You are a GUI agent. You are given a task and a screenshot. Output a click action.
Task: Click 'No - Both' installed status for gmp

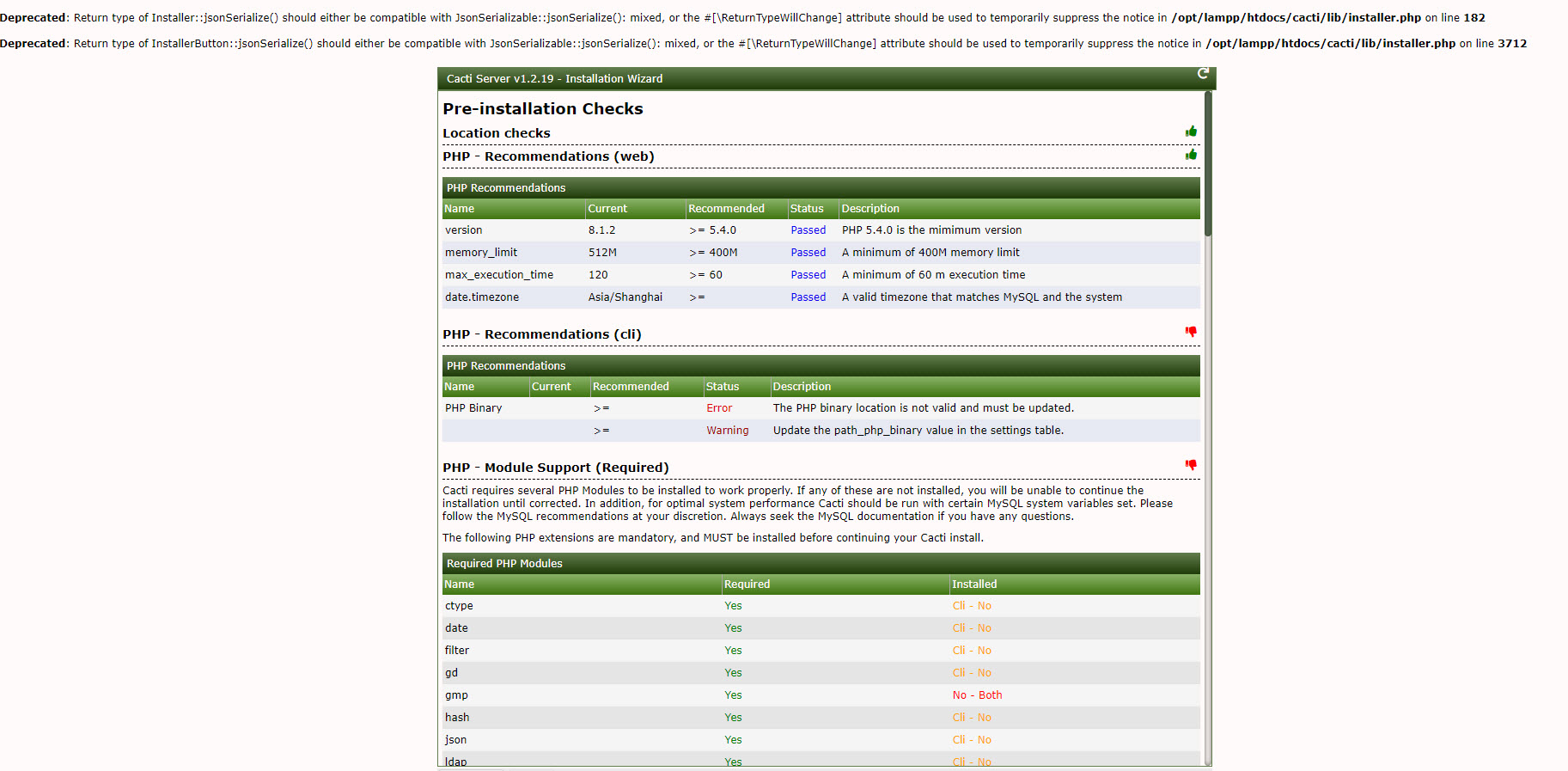tap(977, 695)
